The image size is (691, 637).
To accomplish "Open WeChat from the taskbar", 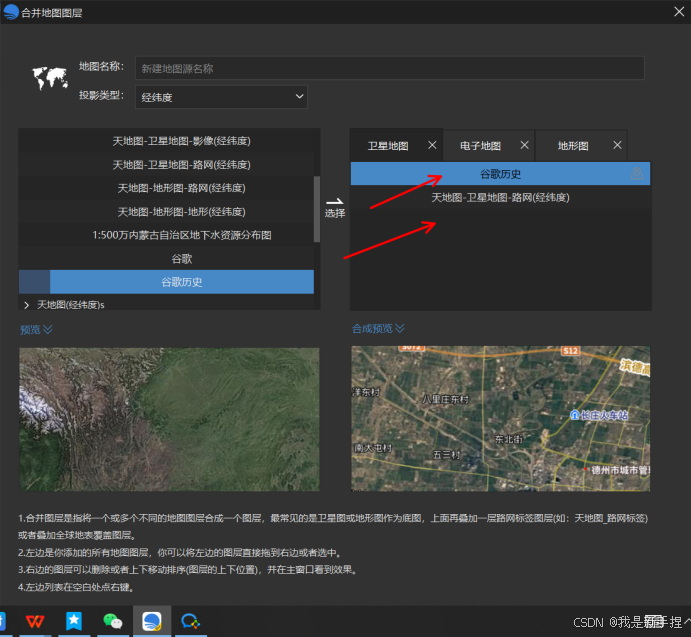I will (112, 621).
